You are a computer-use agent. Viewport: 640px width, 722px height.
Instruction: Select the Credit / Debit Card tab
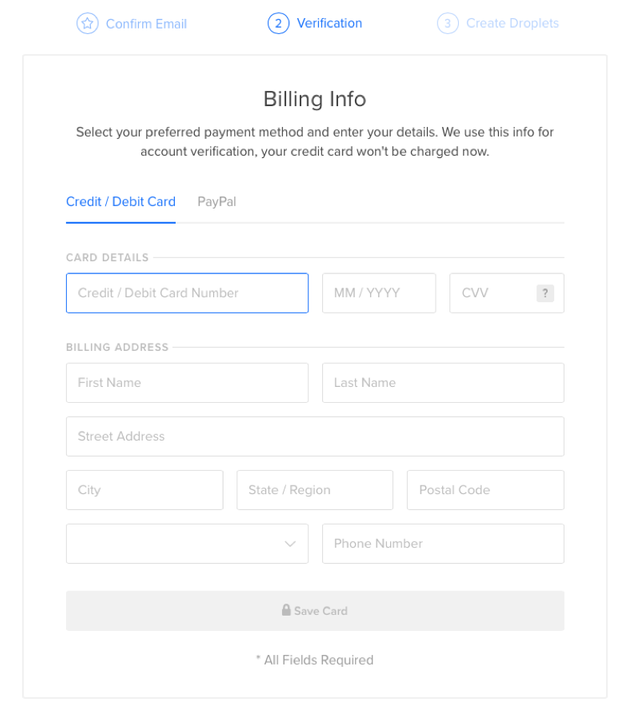click(121, 202)
